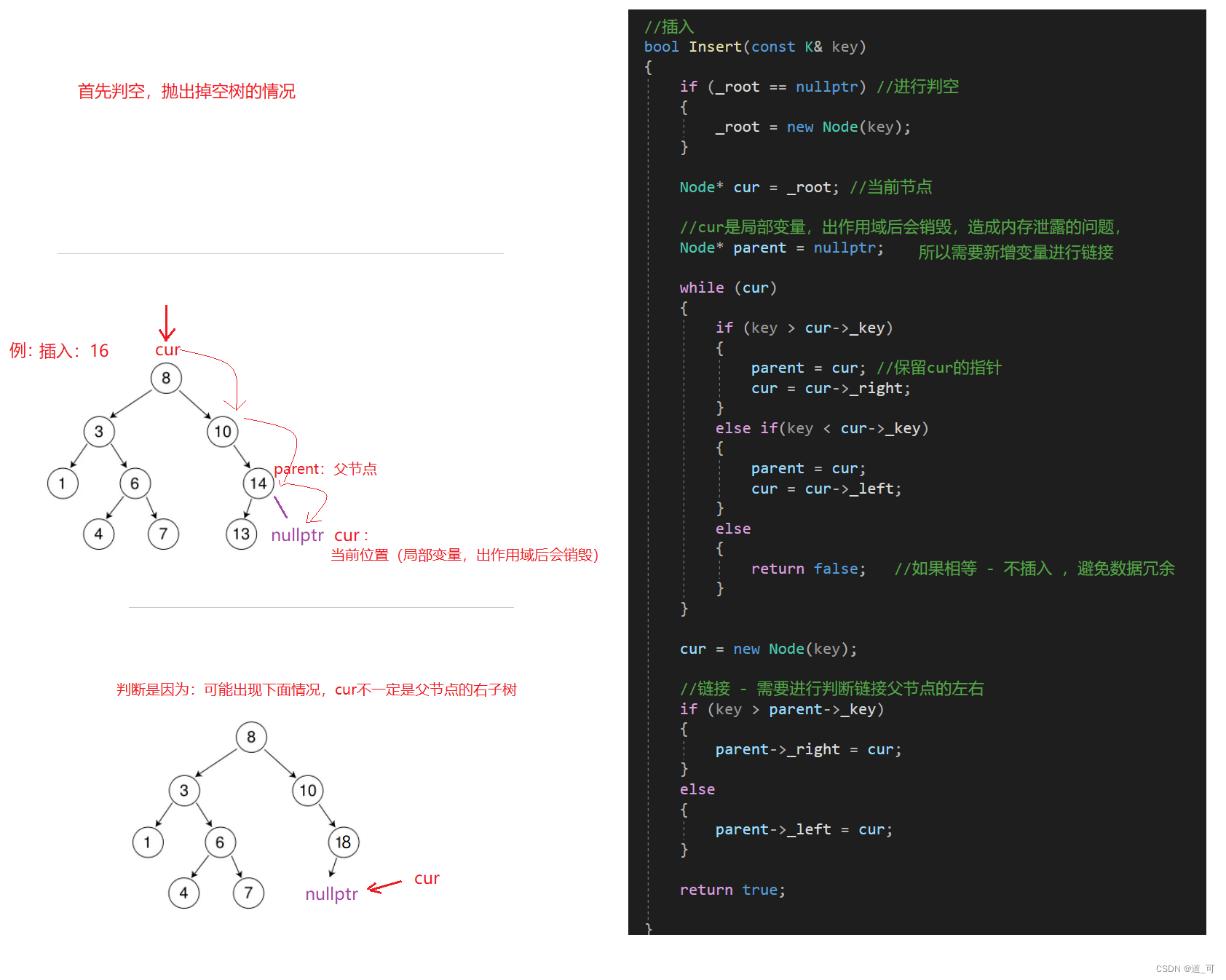
Task: Click the 例: 插入: 16 label
Action: click(60, 350)
